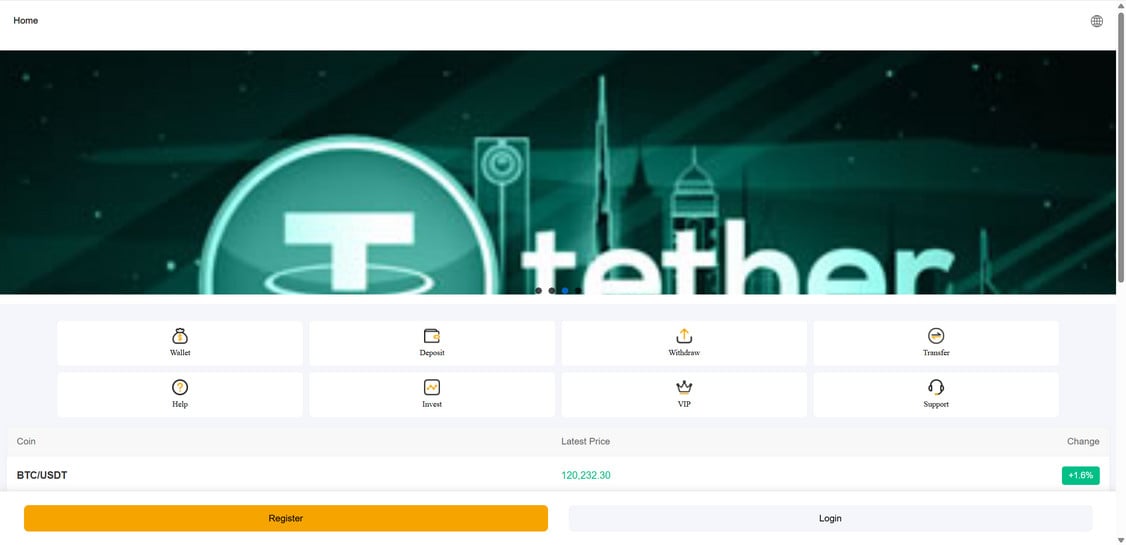Go to the Home link

pos(26,20)
